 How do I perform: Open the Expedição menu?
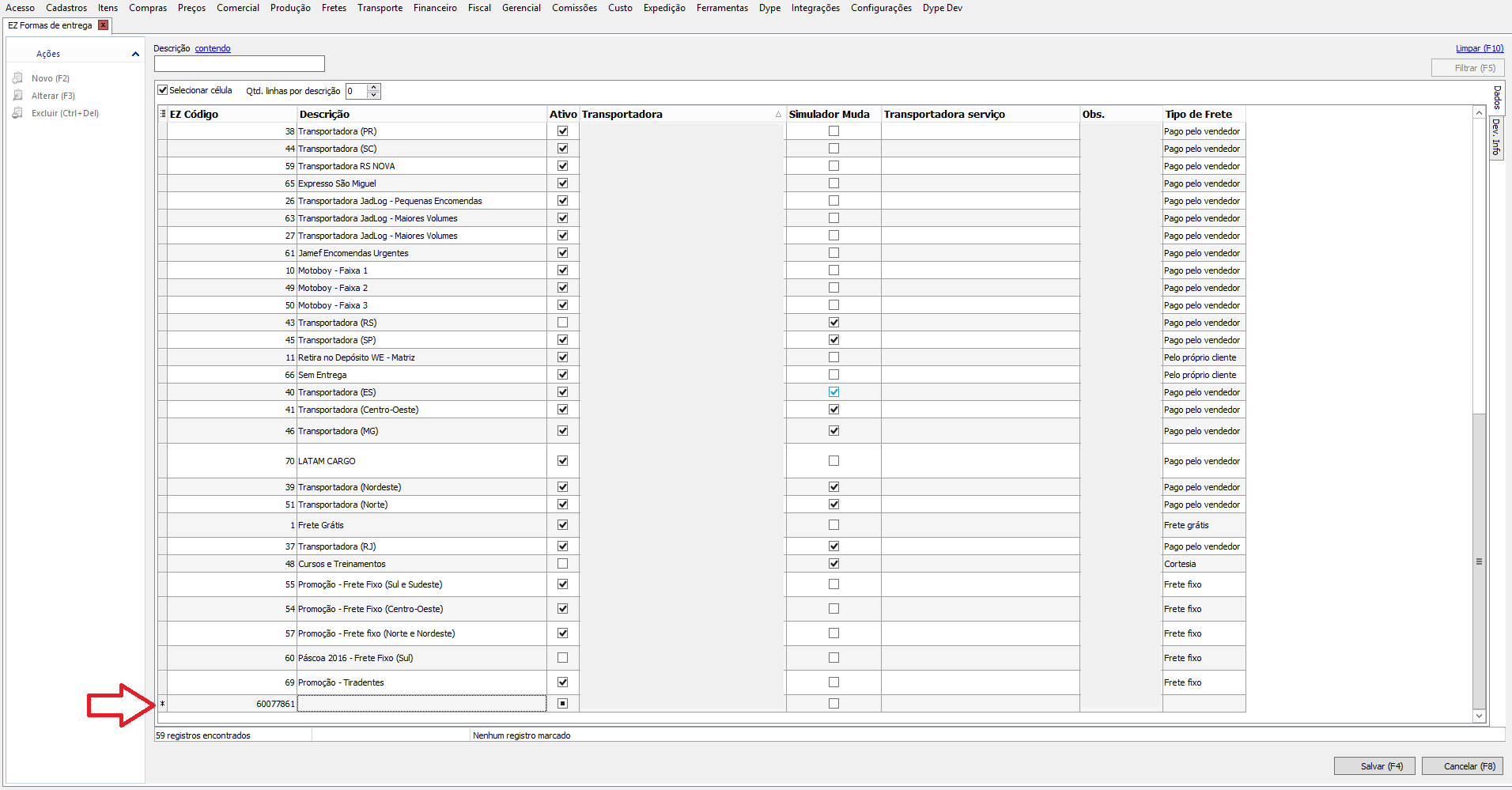tap(664, 8)
